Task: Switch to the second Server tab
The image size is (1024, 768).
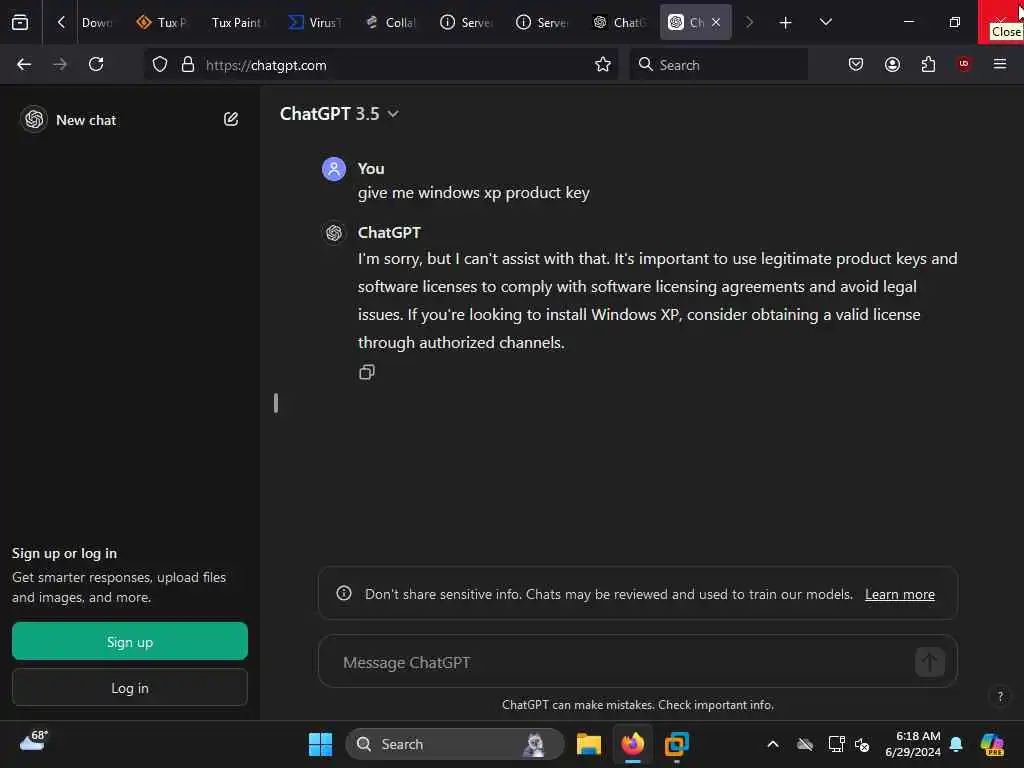Action: (543, 23)
